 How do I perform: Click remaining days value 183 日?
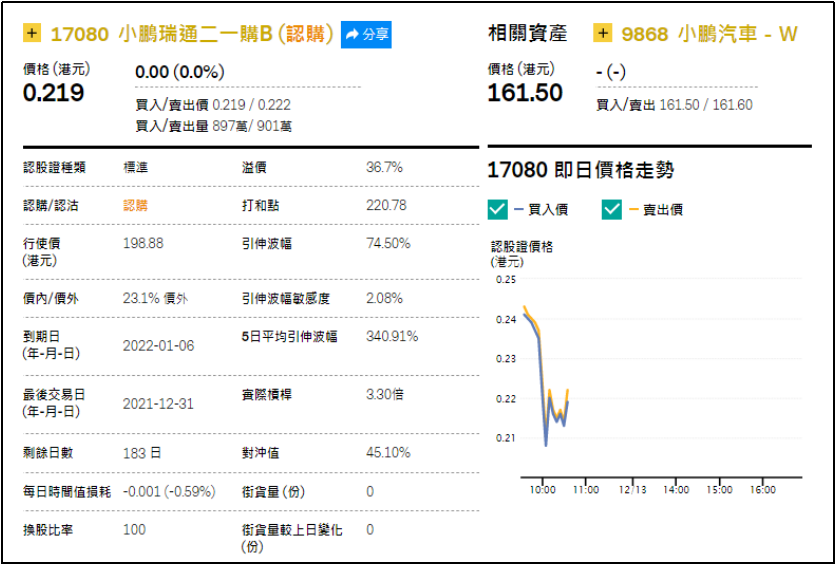pyautogui.click(x=142, y=453)
